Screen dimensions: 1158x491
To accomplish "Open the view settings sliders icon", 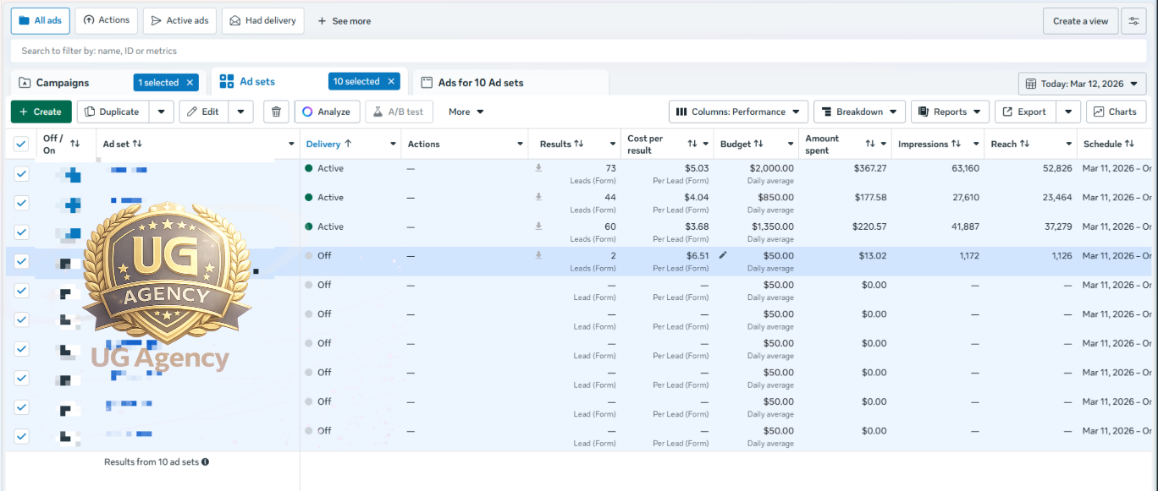I will click(1133, 21).
